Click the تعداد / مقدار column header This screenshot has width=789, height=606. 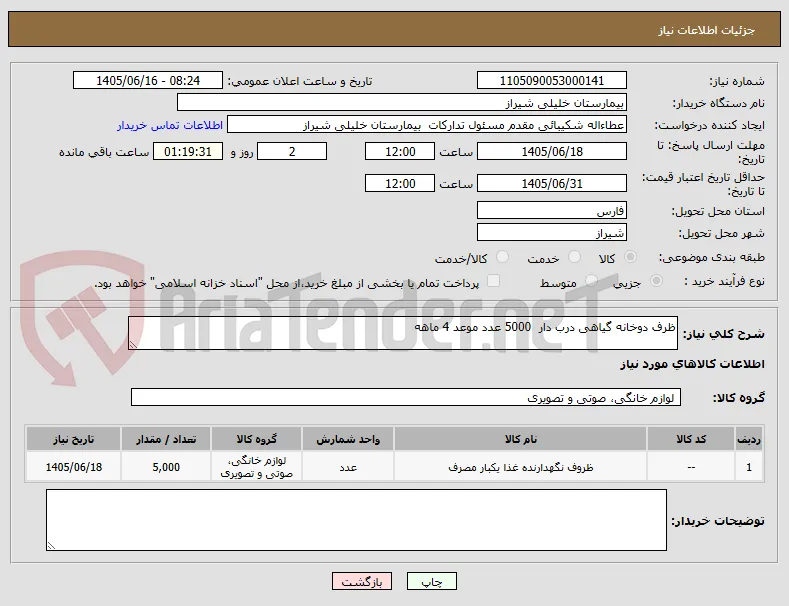166,439
